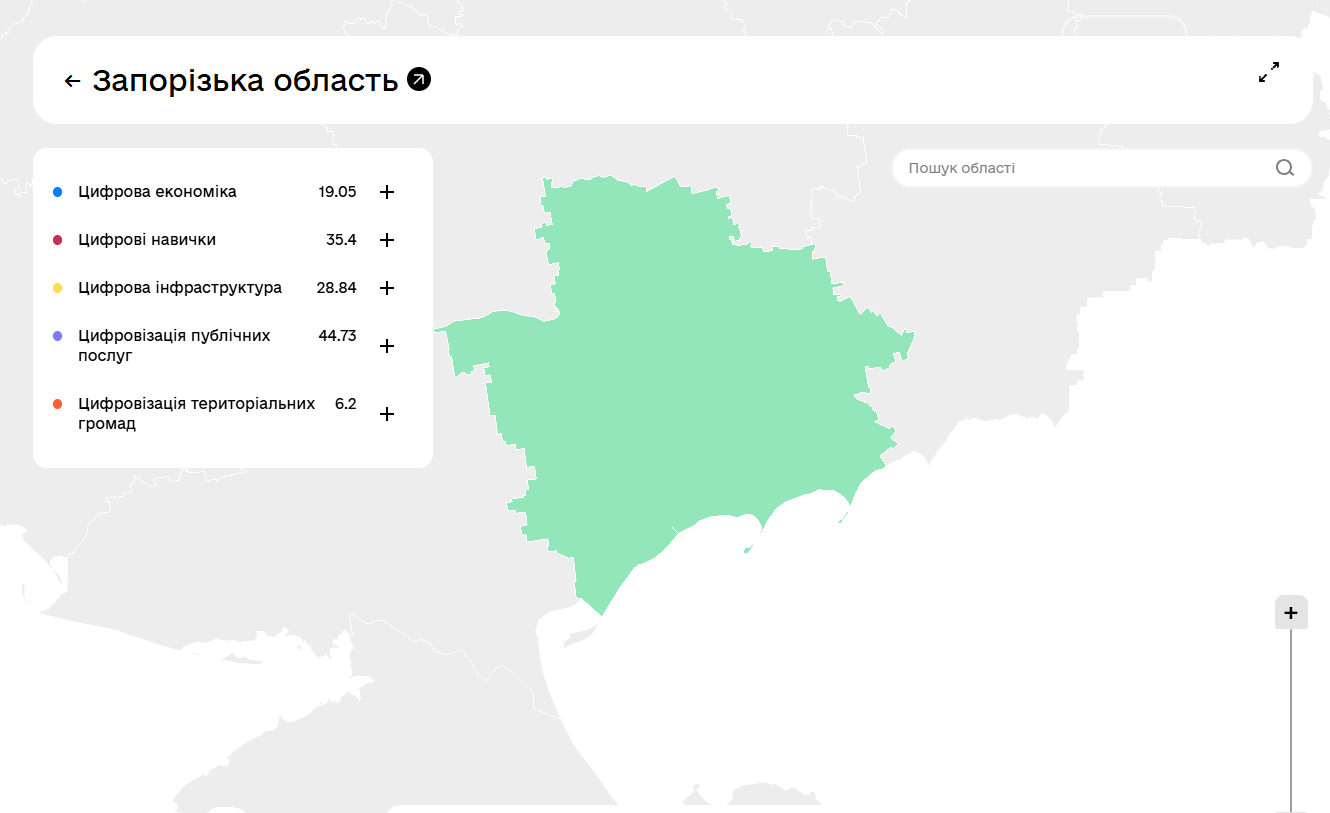This screenshot has width=1330, height=813.
Task: Zoom in the map with plus button
Action: coord(1291,613)
